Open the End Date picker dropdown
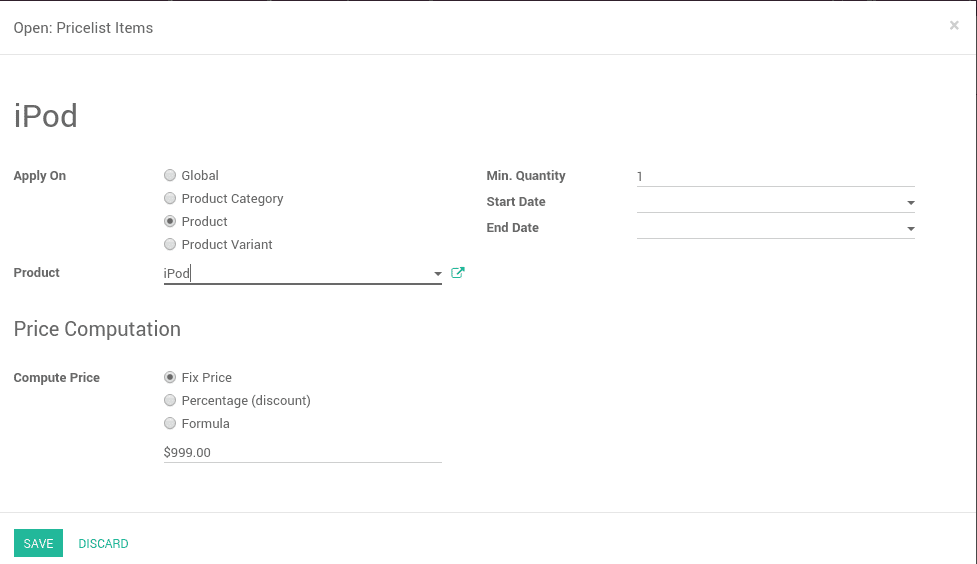The image size is (977, 564). (910, 229)
